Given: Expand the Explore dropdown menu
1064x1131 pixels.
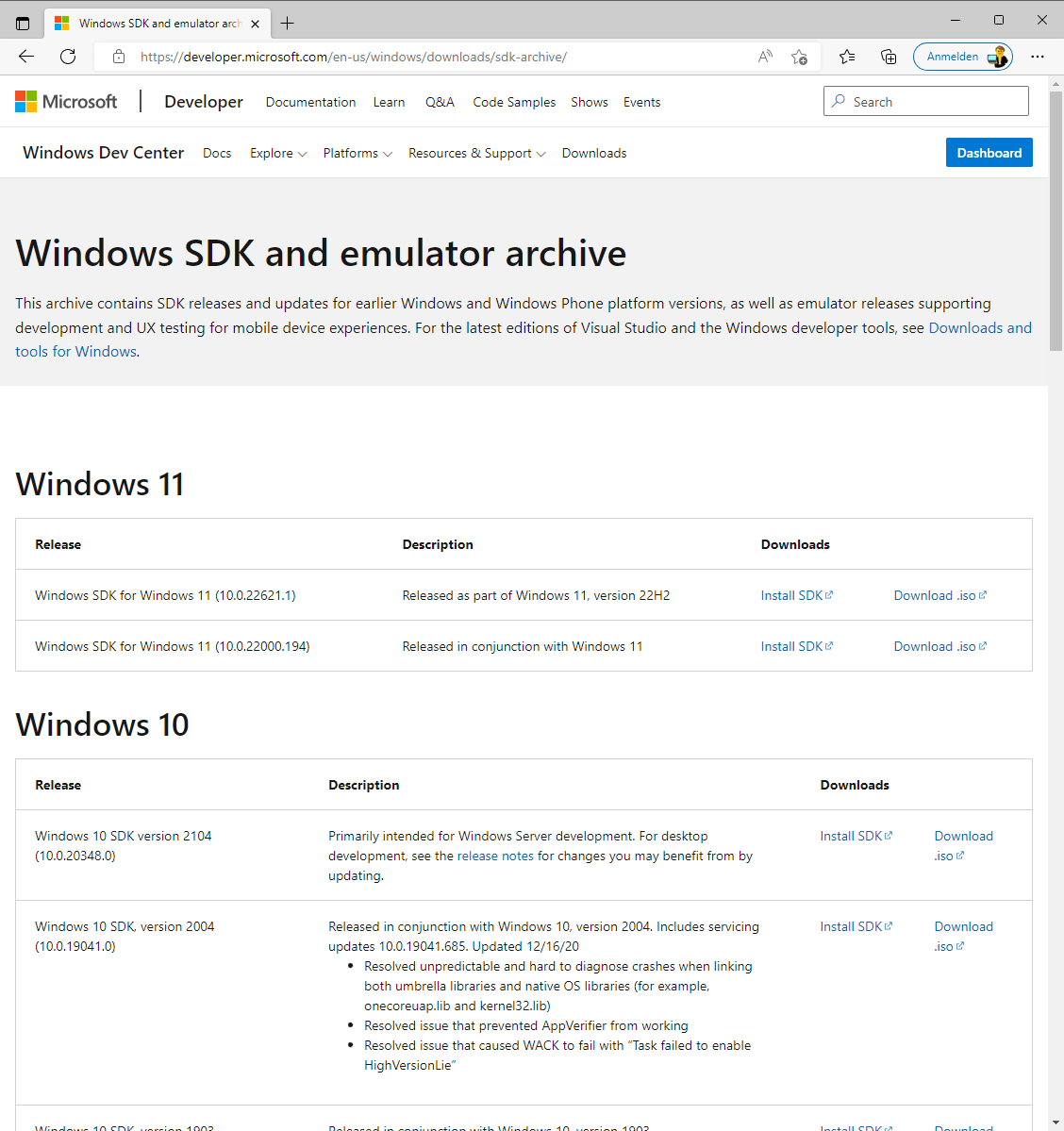Looking at the screenshot, I should click(278, 154).
